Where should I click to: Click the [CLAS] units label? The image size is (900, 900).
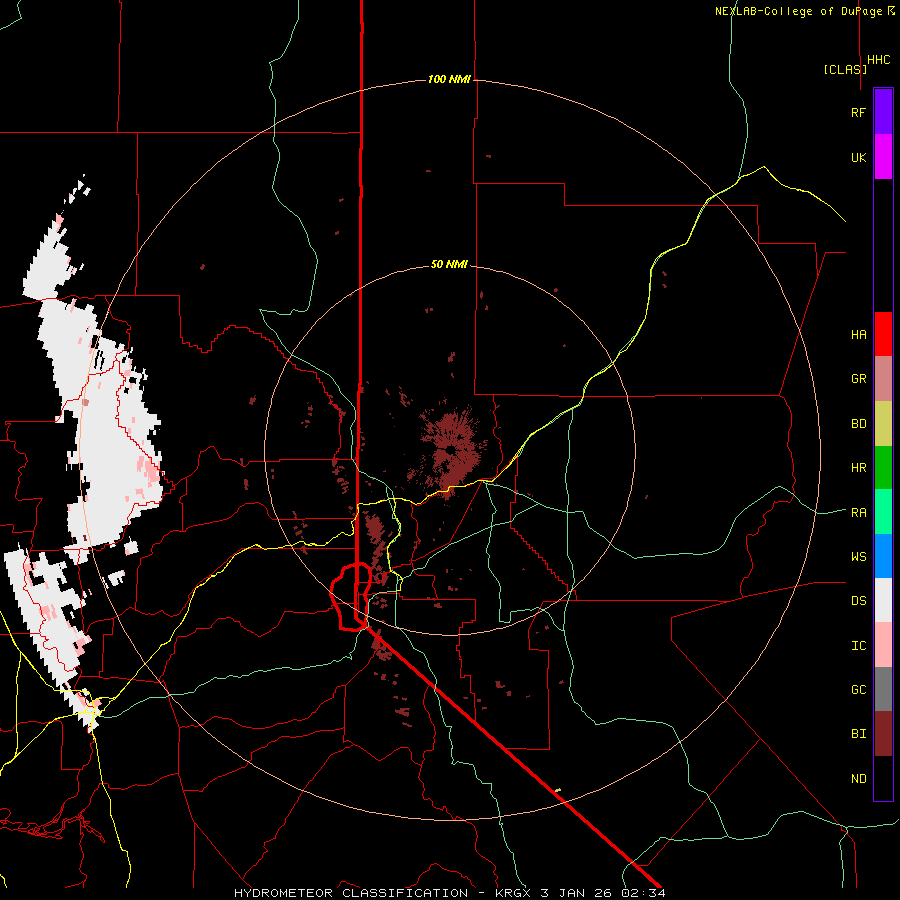point(845,69)
